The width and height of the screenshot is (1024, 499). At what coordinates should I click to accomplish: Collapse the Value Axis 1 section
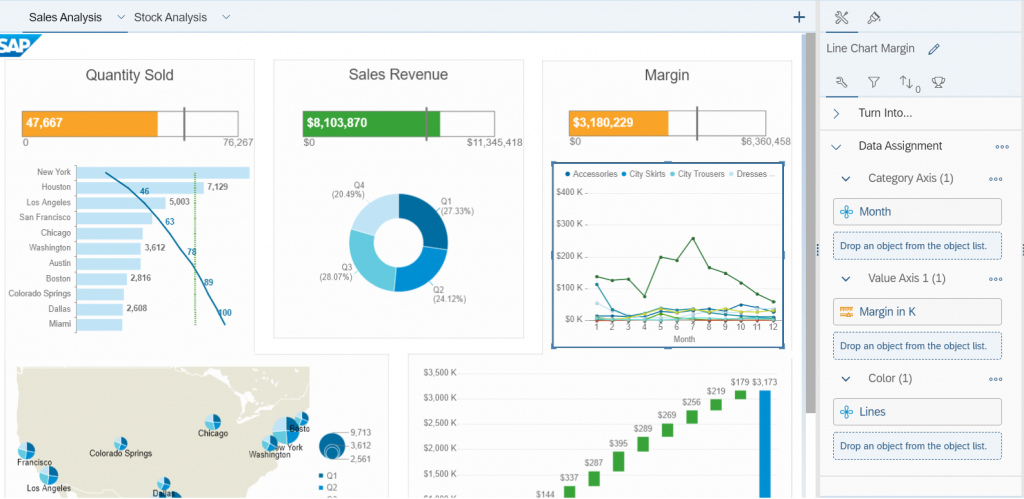846,279
